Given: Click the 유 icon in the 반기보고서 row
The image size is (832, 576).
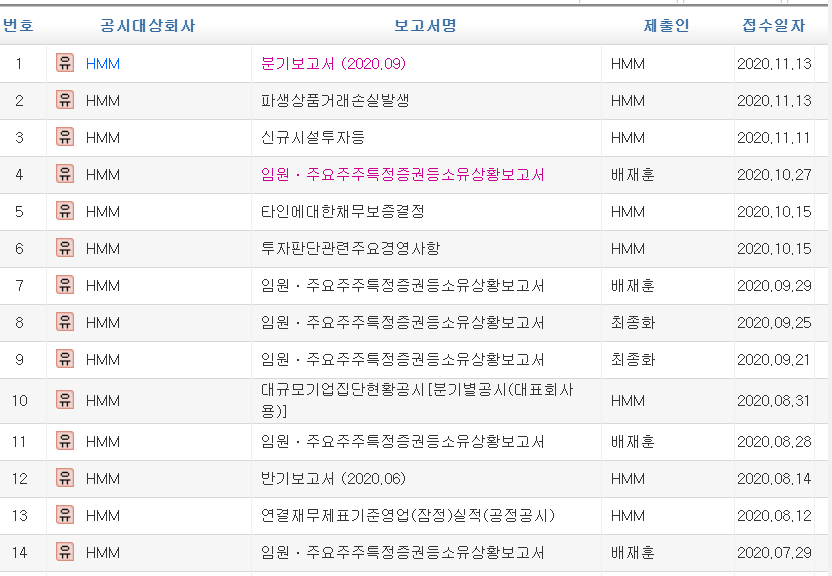Looking at the screenshot, I should 65,478.
